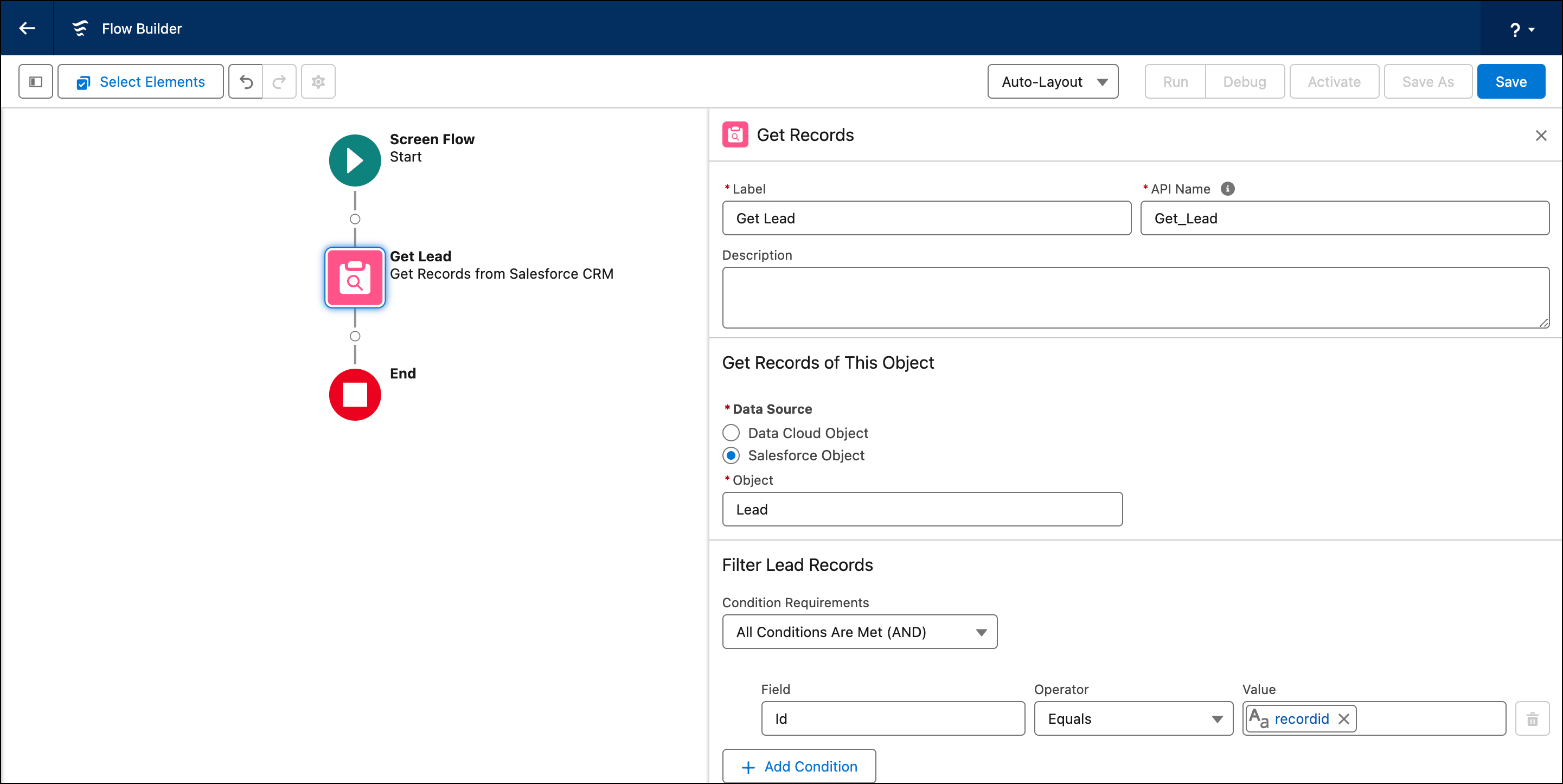
Task: Show API Name info tooltip icon
Action: [x=1227, y=189]
